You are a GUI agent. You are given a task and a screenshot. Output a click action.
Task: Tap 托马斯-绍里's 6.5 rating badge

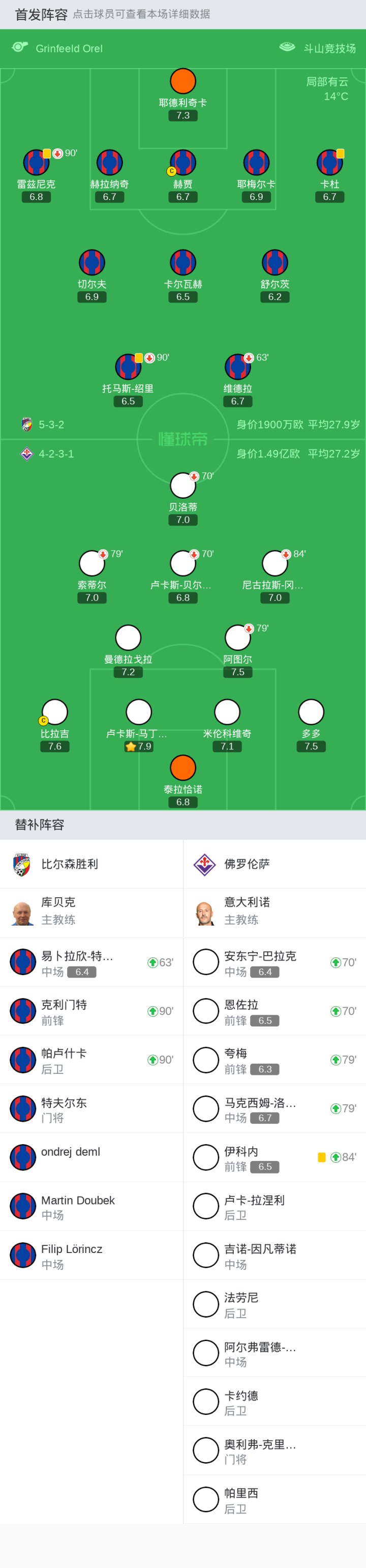128,401
